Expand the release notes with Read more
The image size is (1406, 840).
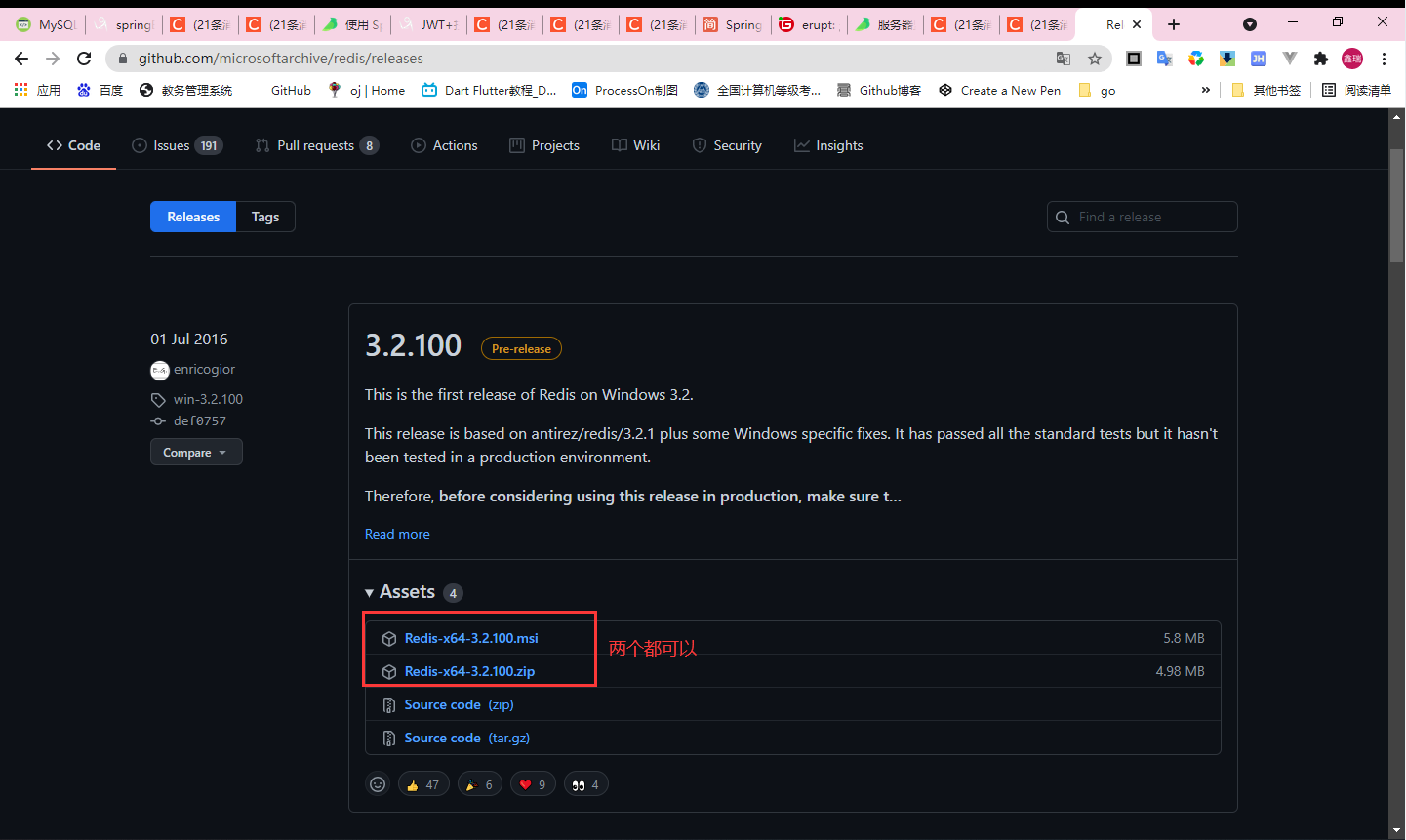click(397, 534)
